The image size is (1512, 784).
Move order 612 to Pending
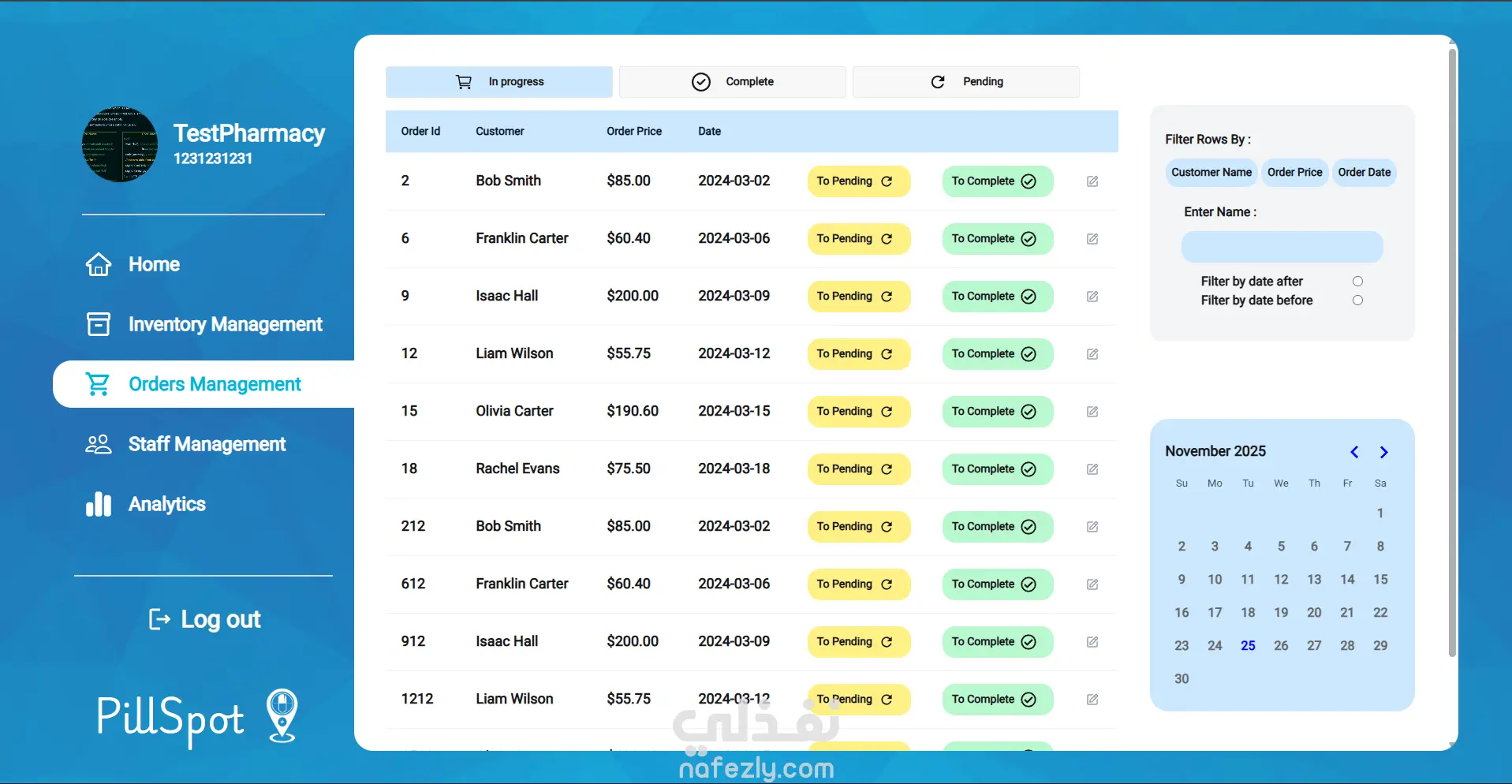859,584
